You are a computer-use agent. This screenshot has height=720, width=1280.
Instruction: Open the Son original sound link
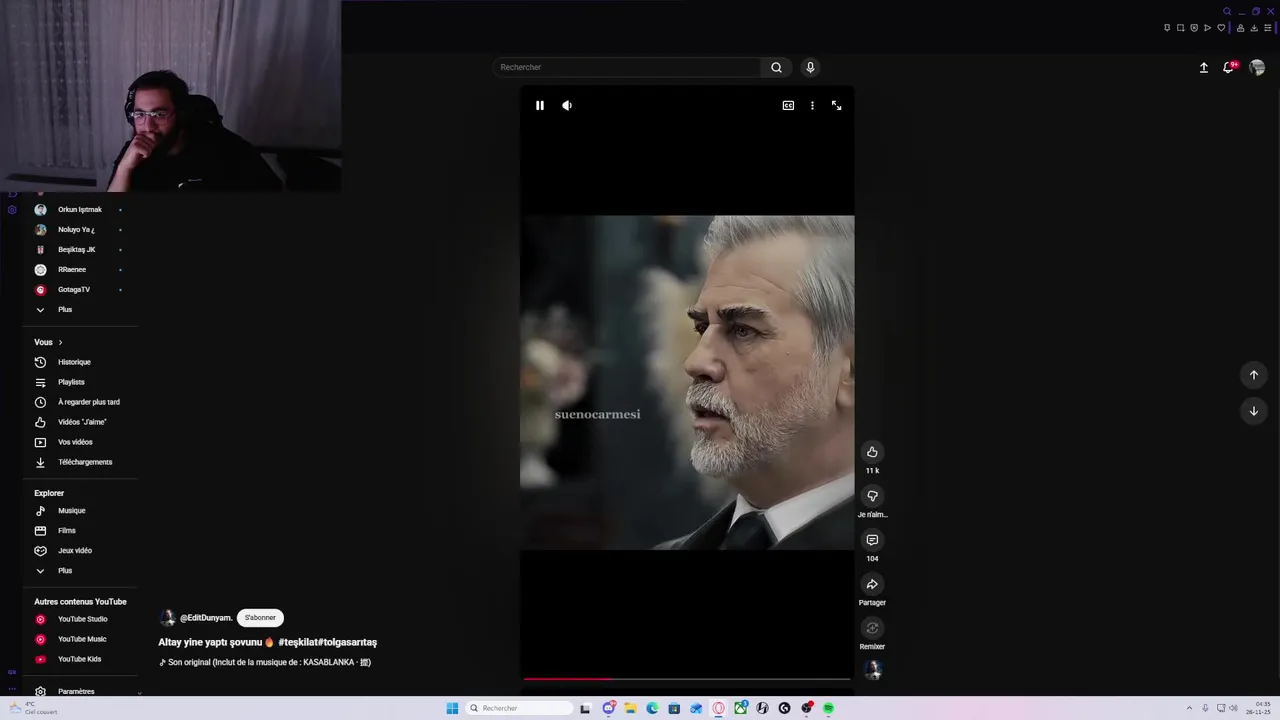[265, 662]
